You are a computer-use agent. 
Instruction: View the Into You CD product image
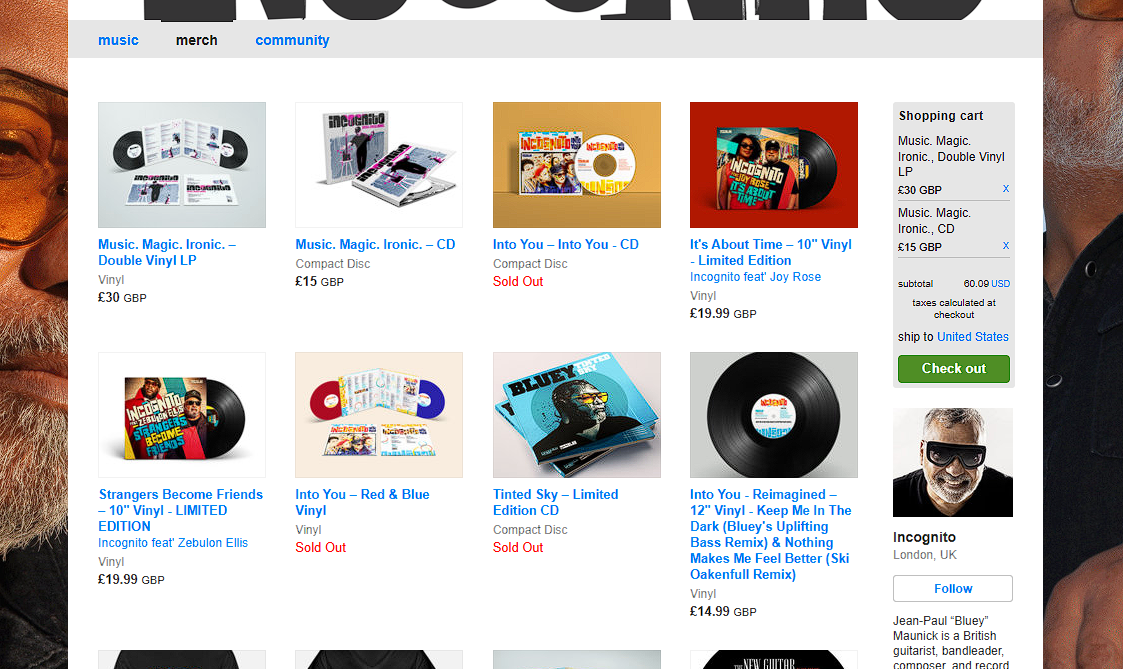(577, 165)
